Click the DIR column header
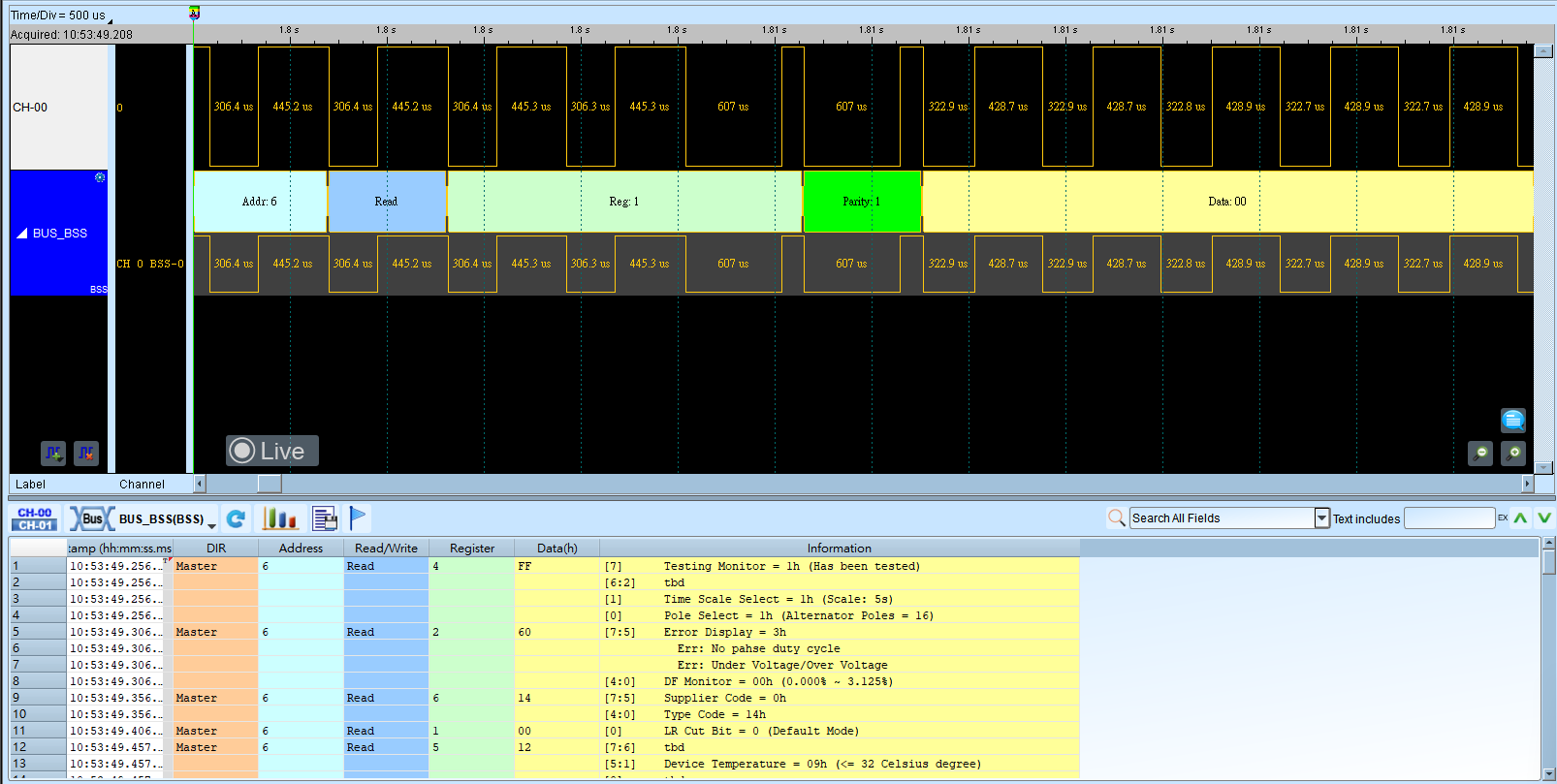 click(x=215, y=548)
